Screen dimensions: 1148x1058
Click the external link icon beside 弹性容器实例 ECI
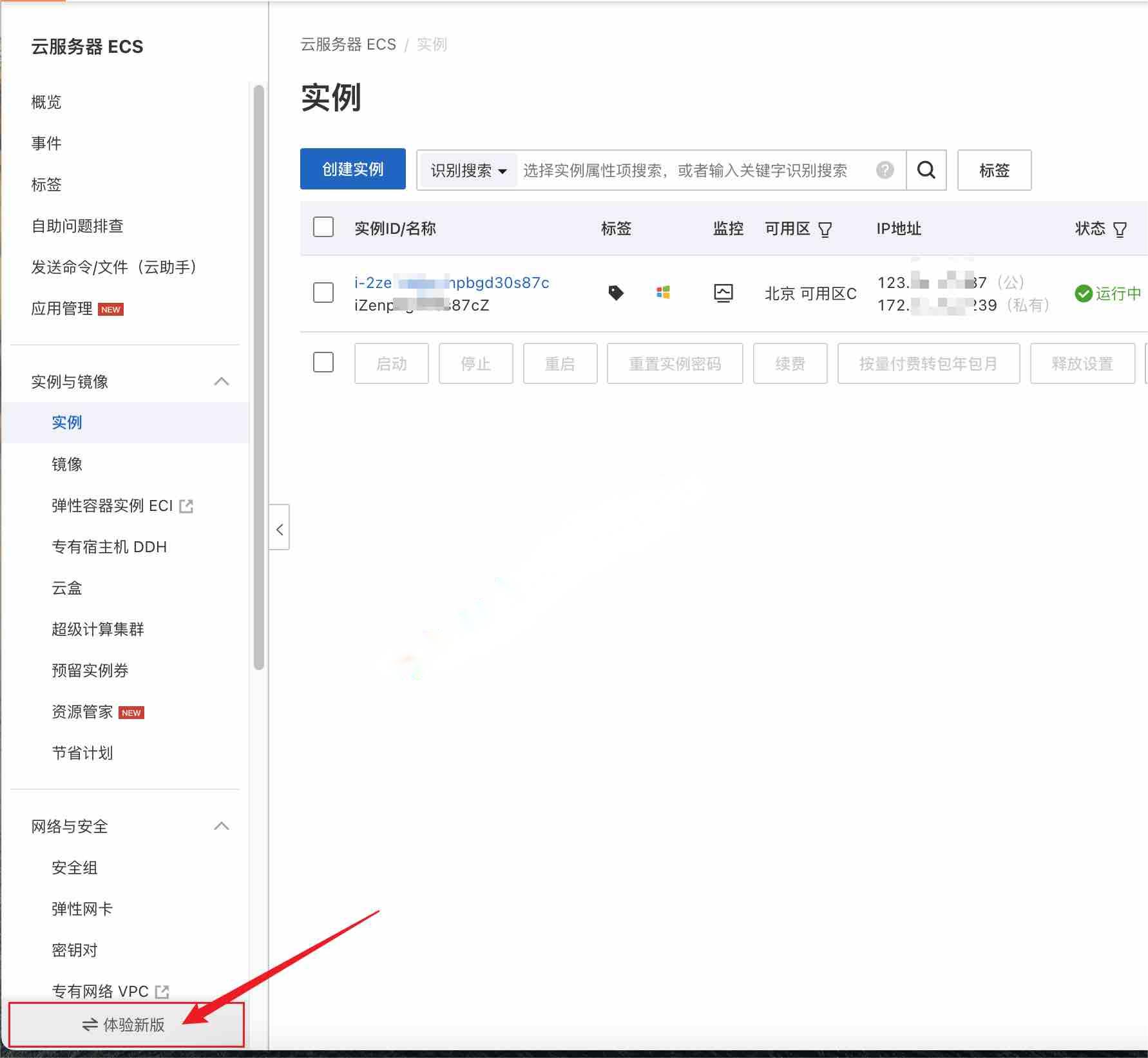pyautogui.click(x=186, y=506)
